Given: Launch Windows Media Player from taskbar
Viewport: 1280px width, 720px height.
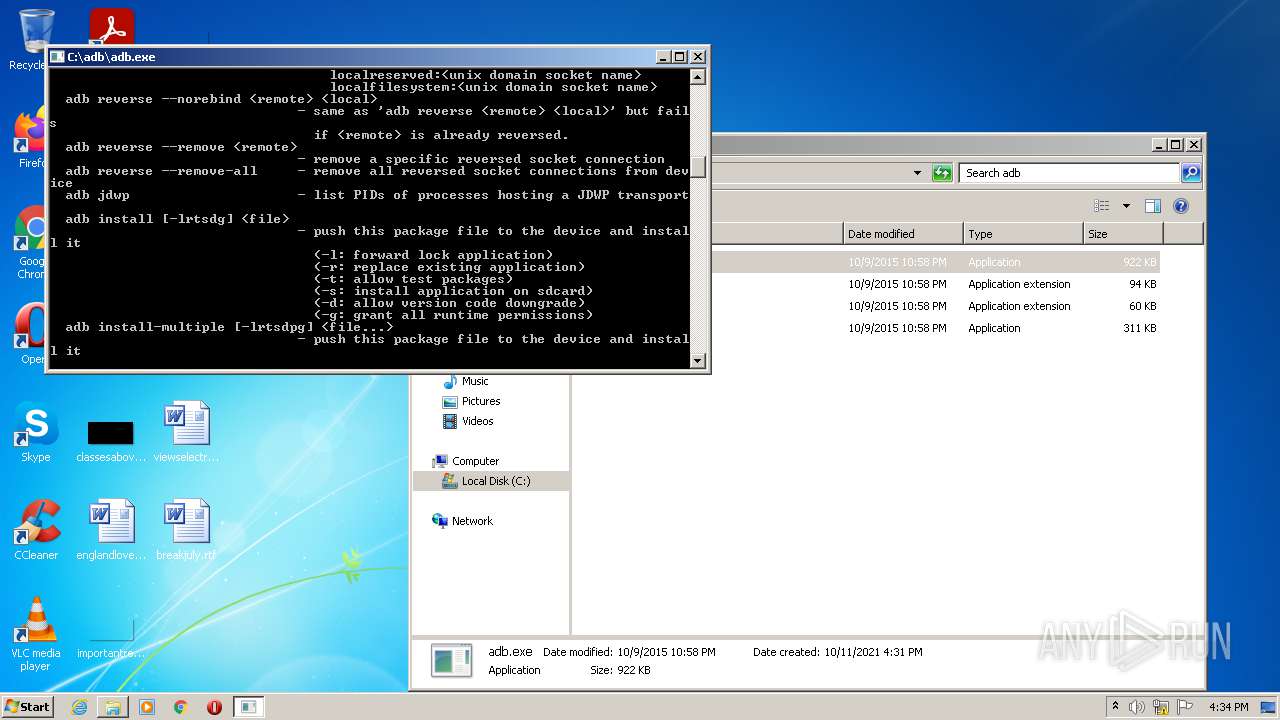Looking at the screenshot, I should [x=147, y=707].
